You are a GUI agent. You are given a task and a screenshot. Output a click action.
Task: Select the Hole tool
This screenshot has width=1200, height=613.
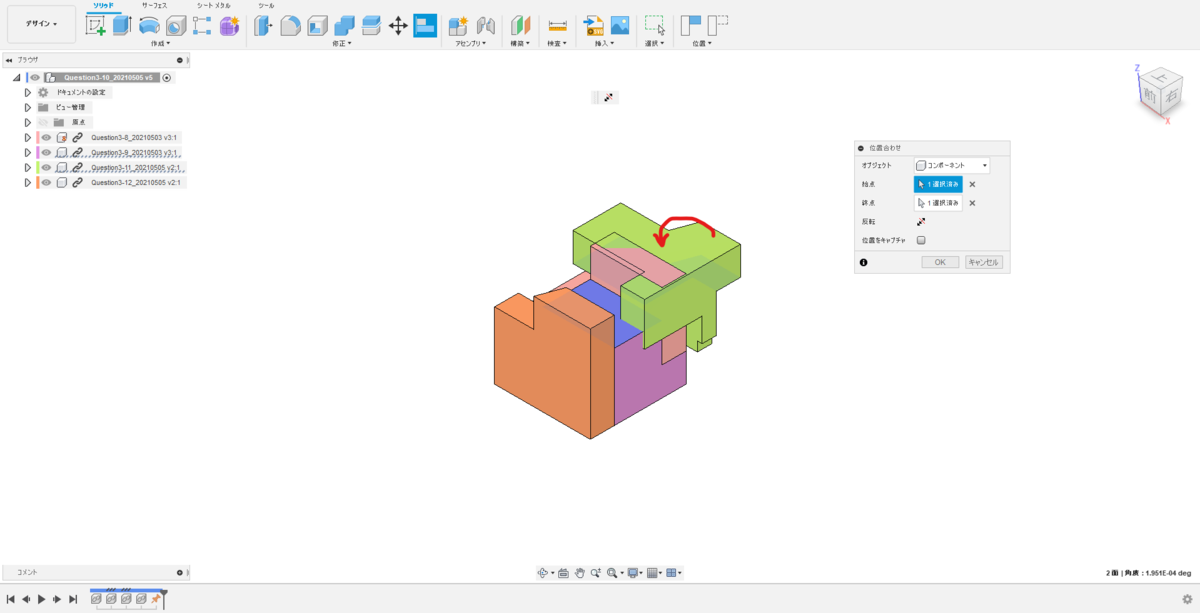point(176,26)
